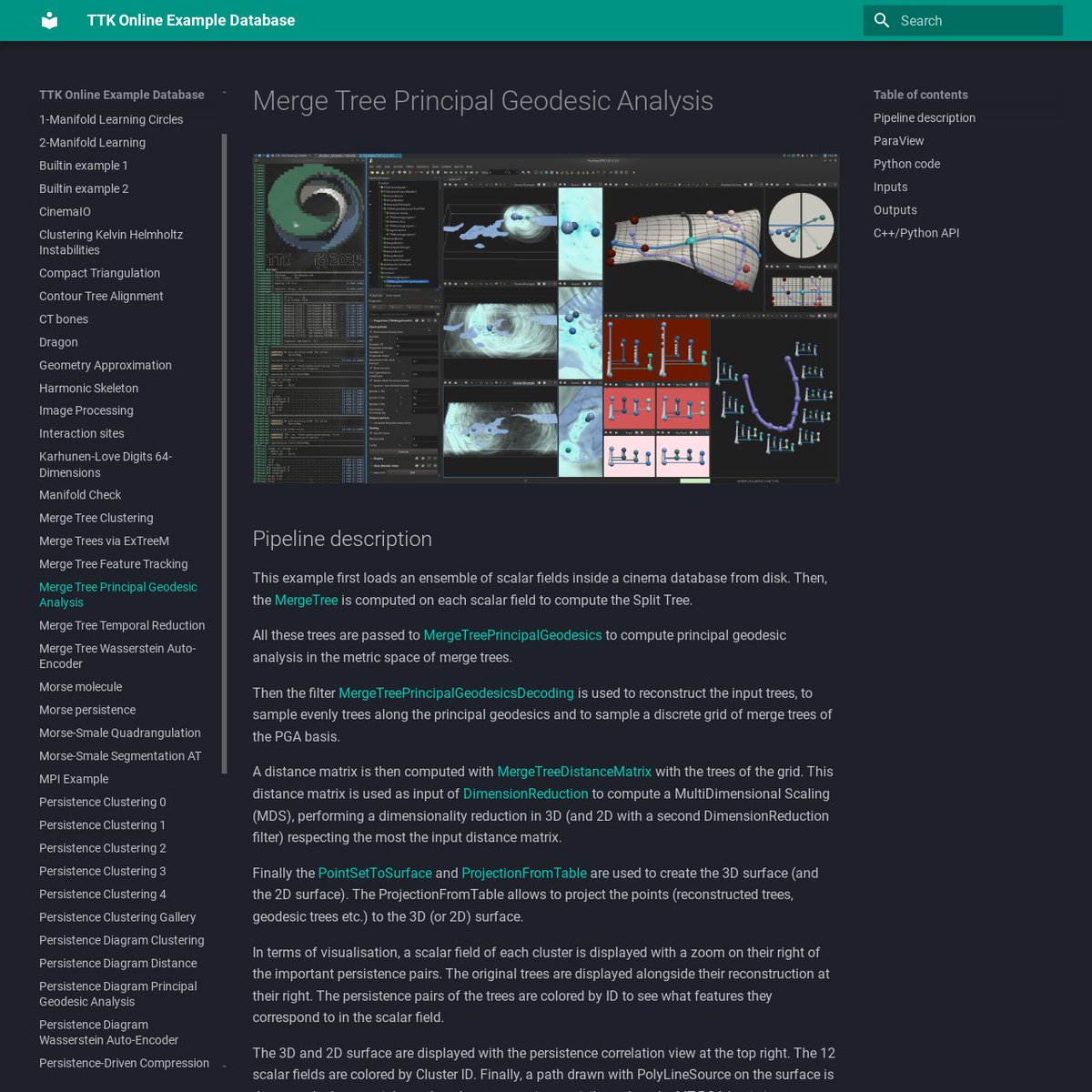Follow the MergeTreeDistanceMatrix link
This screenshot has width=1092, height=1092.
(x=574, y=772)
